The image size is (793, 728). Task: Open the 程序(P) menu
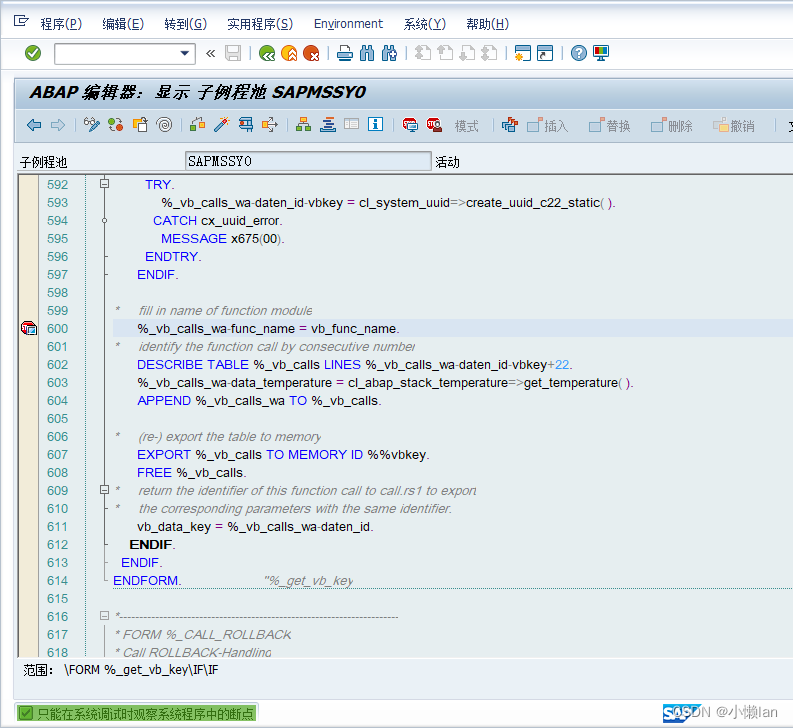[61, 24]
